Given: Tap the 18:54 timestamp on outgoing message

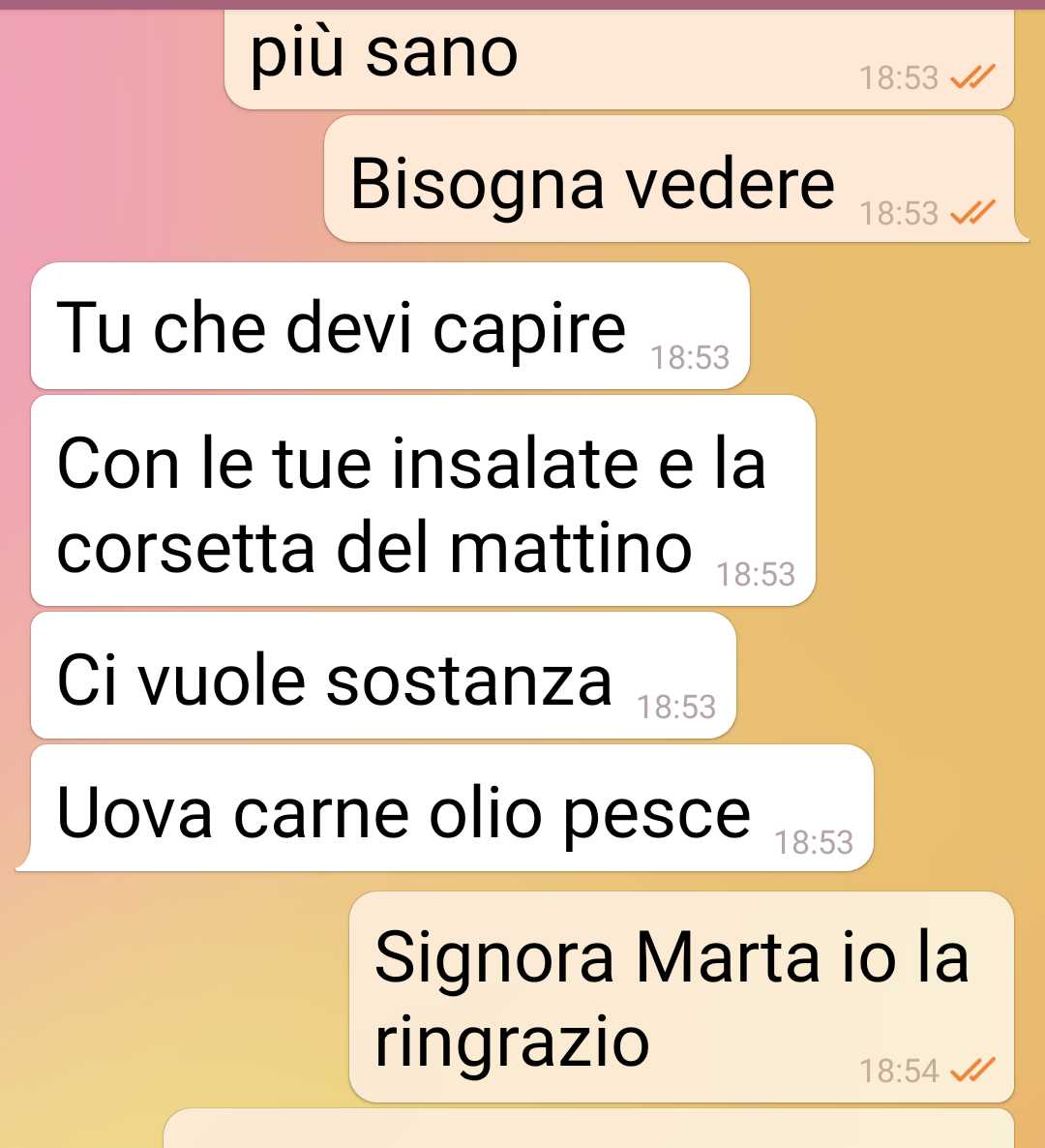Looking at the screenshot, I should click(x=899, y=1071).
